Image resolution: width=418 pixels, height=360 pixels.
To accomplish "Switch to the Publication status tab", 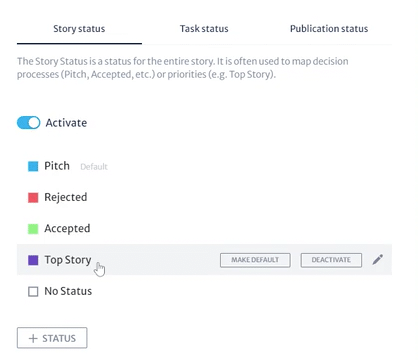I will tap(329, 29).
